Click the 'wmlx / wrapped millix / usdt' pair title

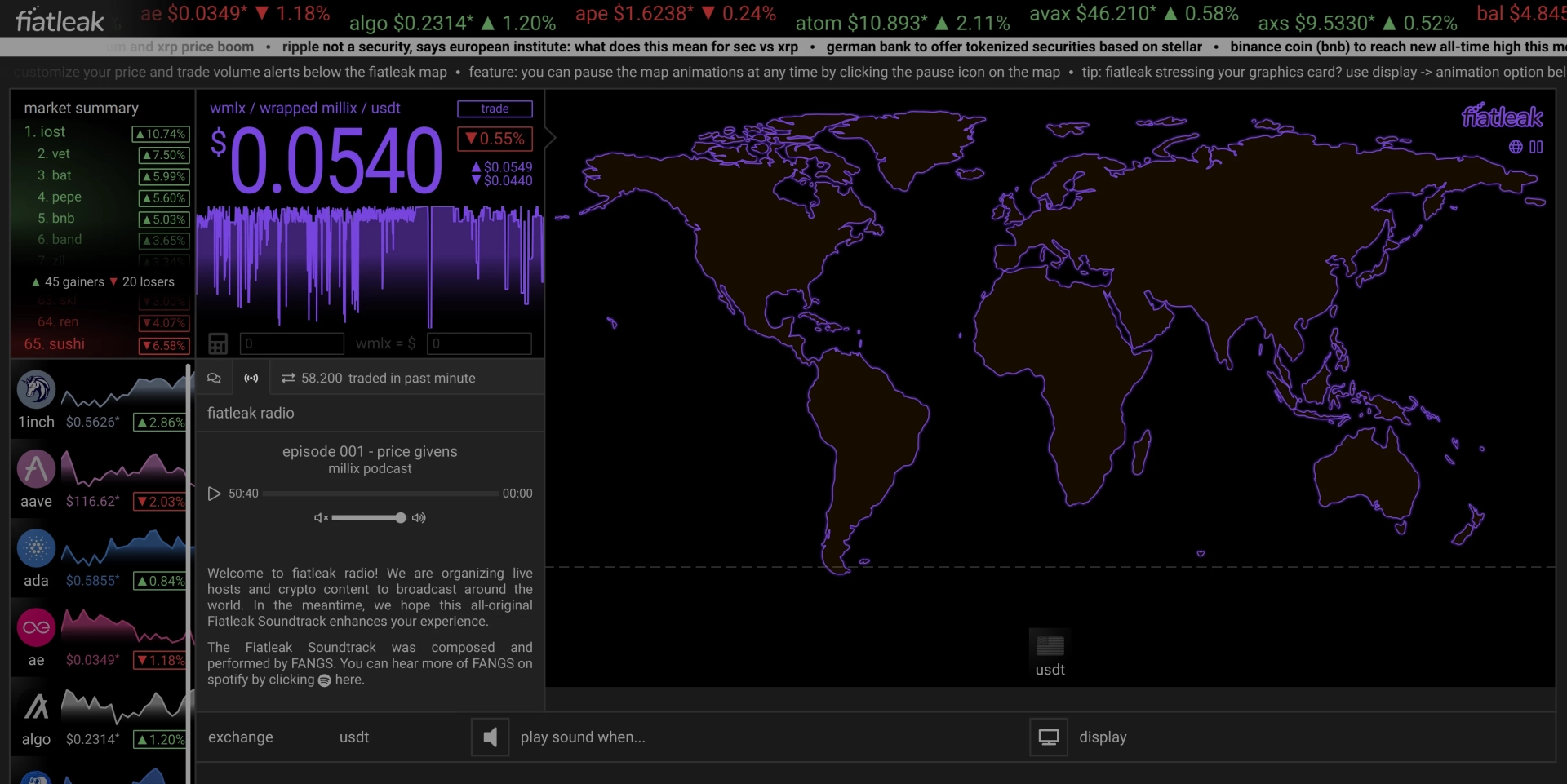(305, 108)
